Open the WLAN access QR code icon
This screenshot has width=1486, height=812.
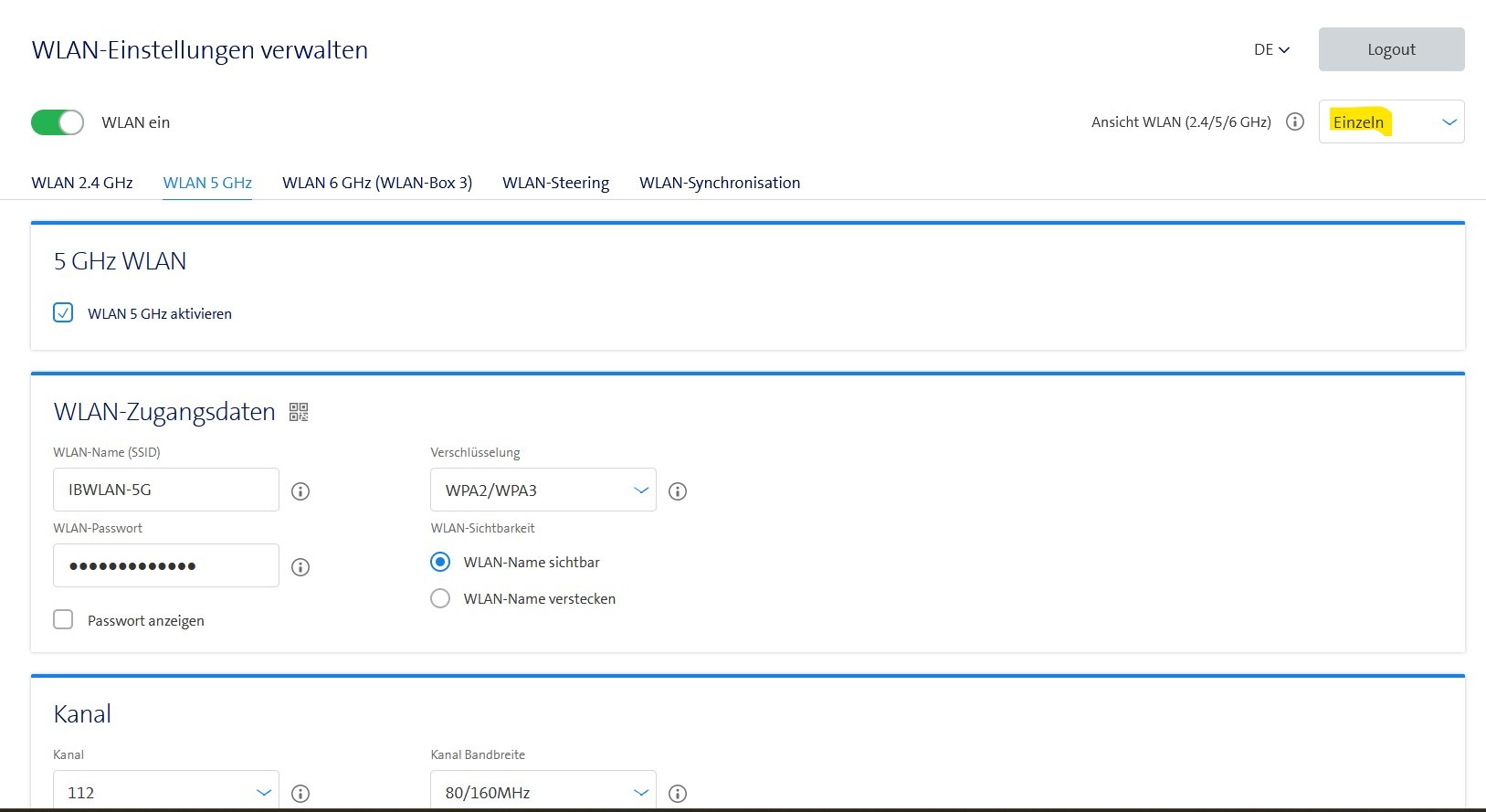[299, 412]
